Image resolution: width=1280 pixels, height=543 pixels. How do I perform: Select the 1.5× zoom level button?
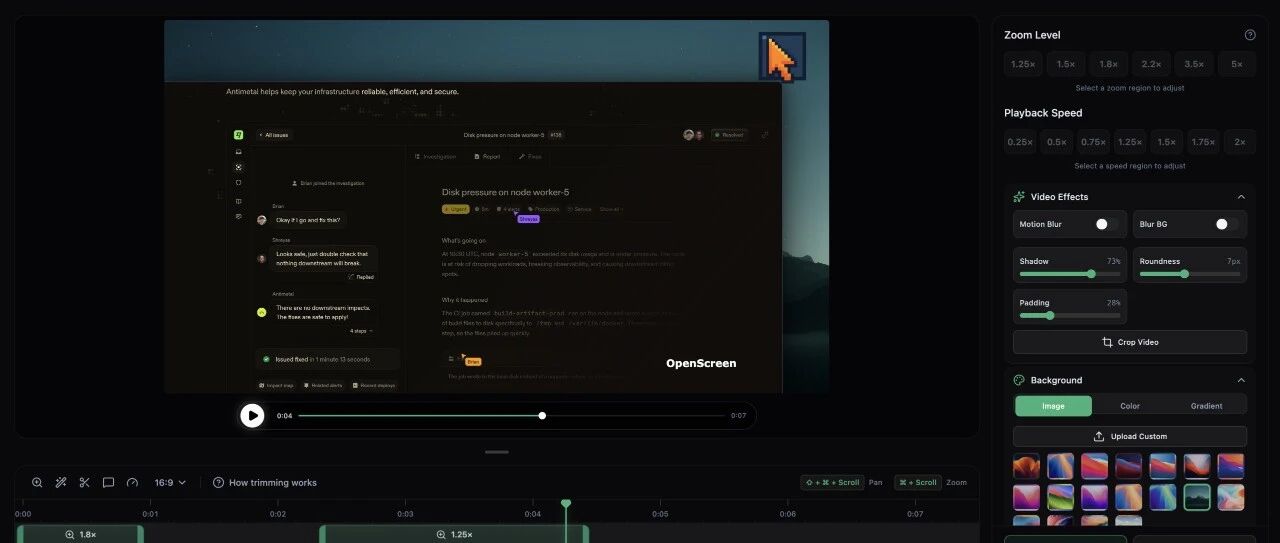point(1066,64)
